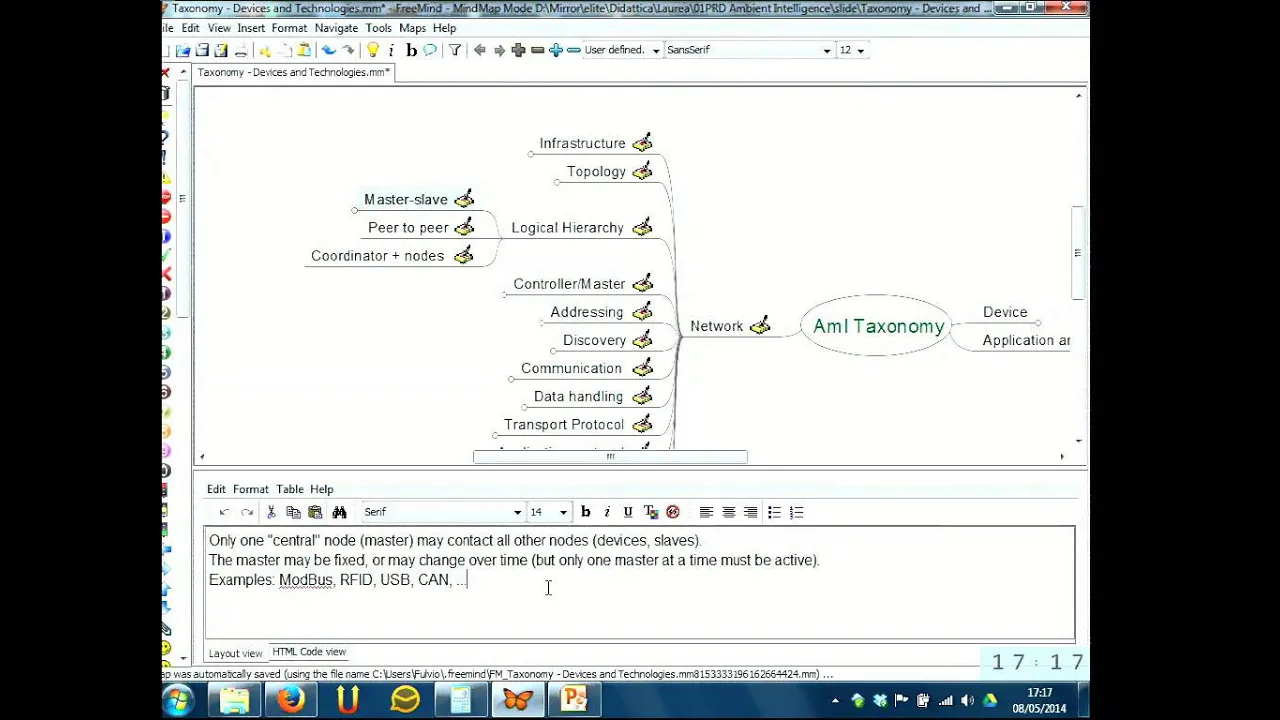Viewport: 1280px width, 720px height.
Task: Click the Redo arrow in main toolbar
Action: click(348, 50)
